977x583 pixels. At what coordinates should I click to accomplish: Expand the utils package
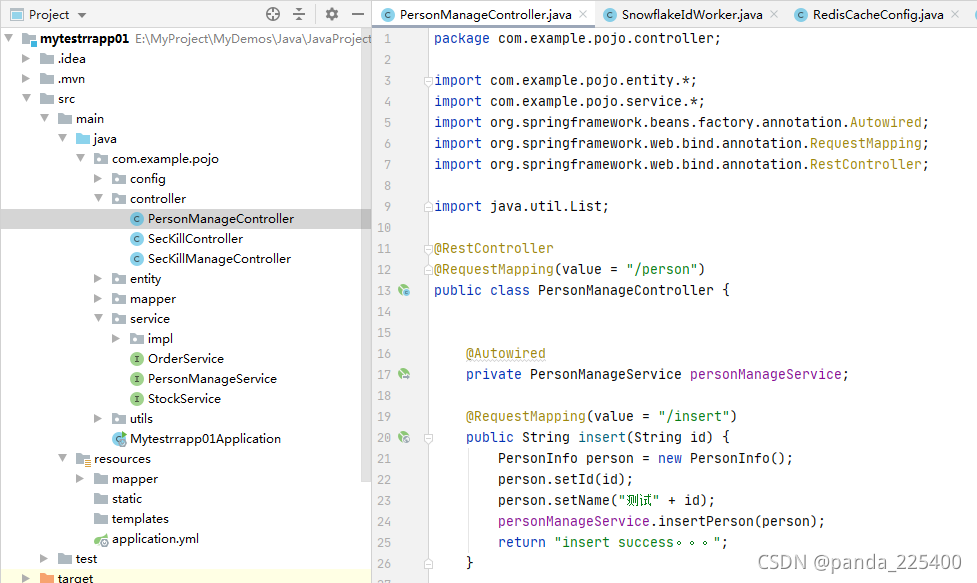tap(98, 419)
